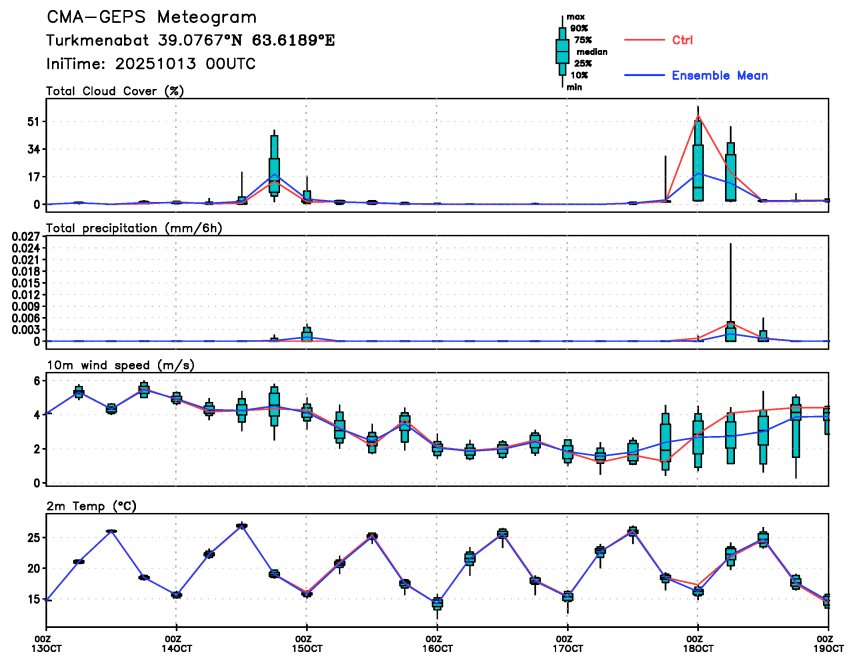
Task: Select the "Ctrl" legend label
Action: pyautogui.click(x=682, y=40)
